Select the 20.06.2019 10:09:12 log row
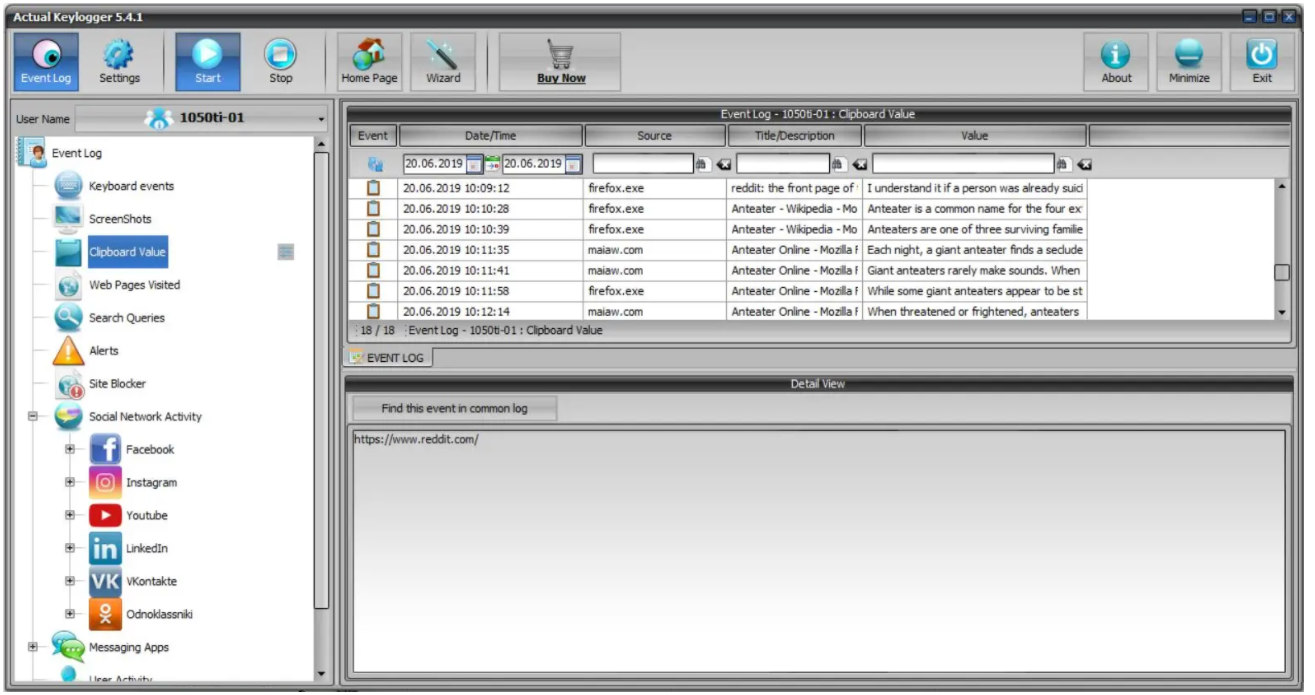The height and width of the screenshot is (695, 1315). (718, 188)
